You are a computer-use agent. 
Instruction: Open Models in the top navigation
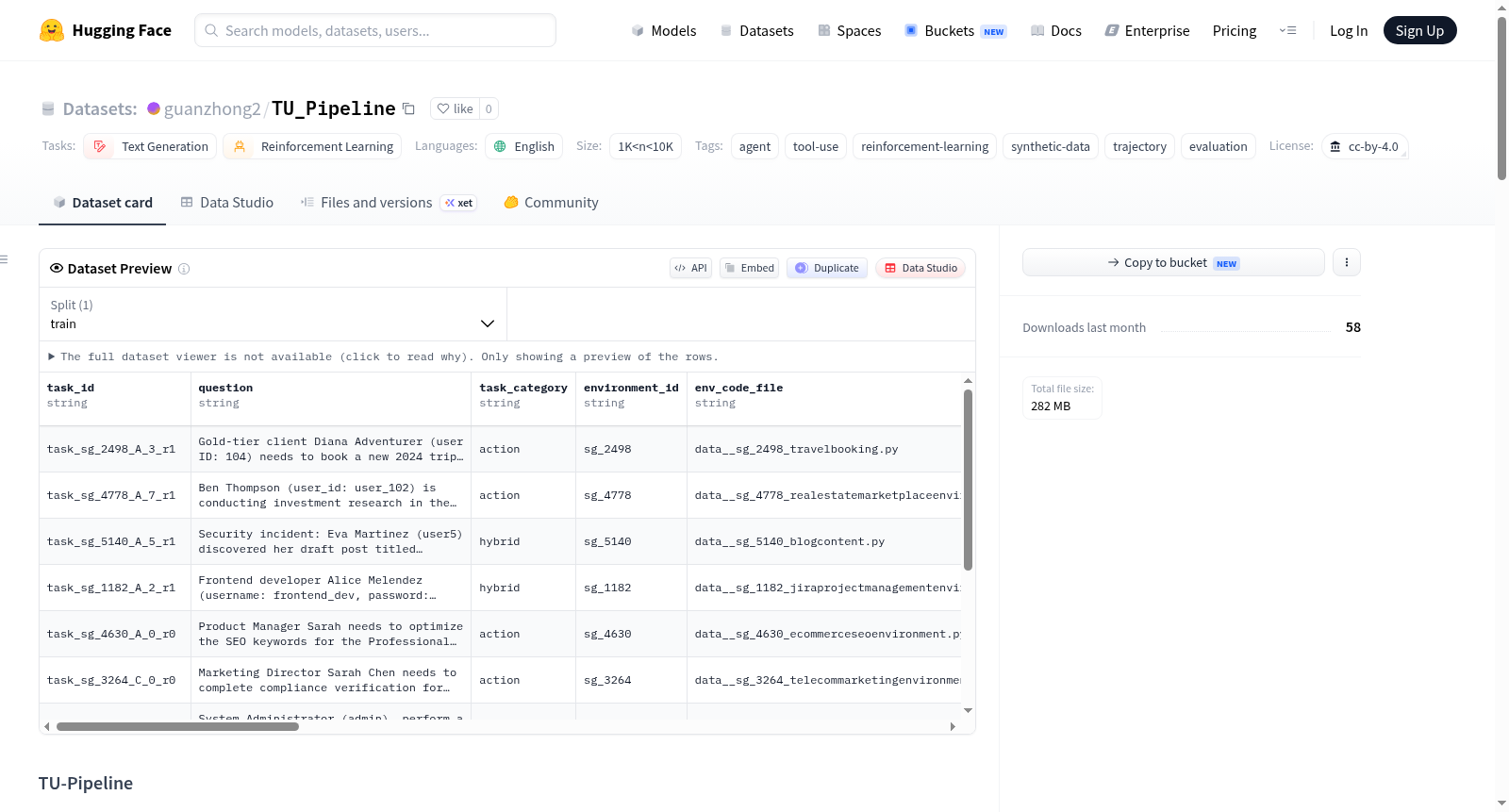pyautogui.click(x=664, y=30)
